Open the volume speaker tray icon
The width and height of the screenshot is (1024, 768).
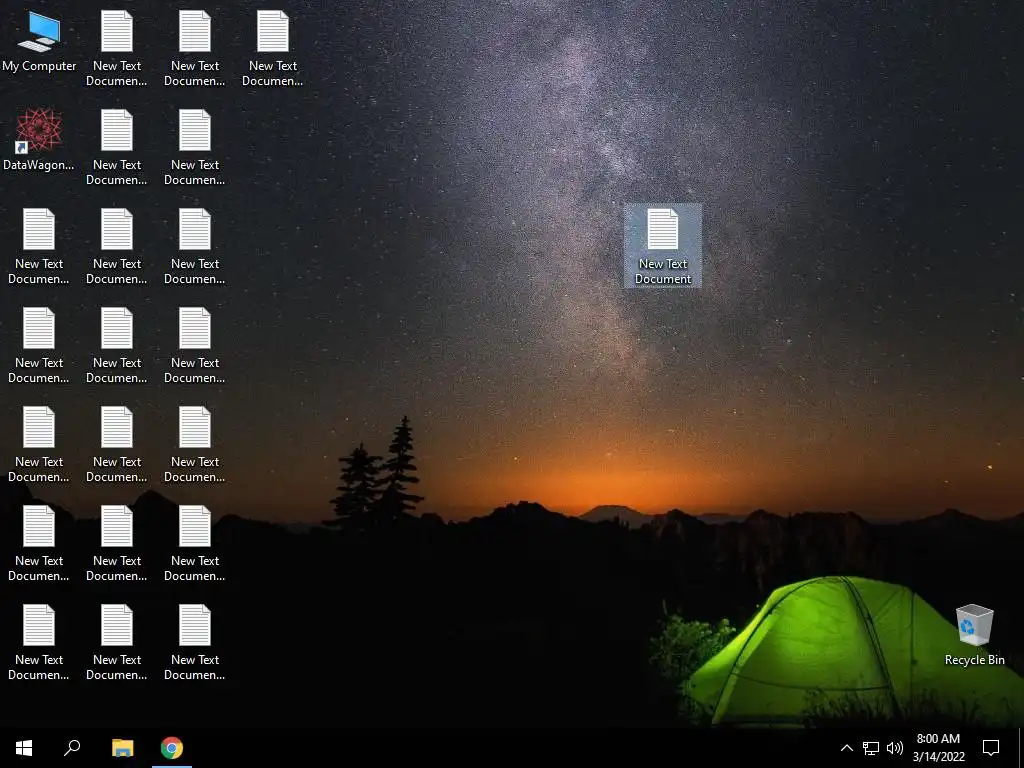[895, 748]
